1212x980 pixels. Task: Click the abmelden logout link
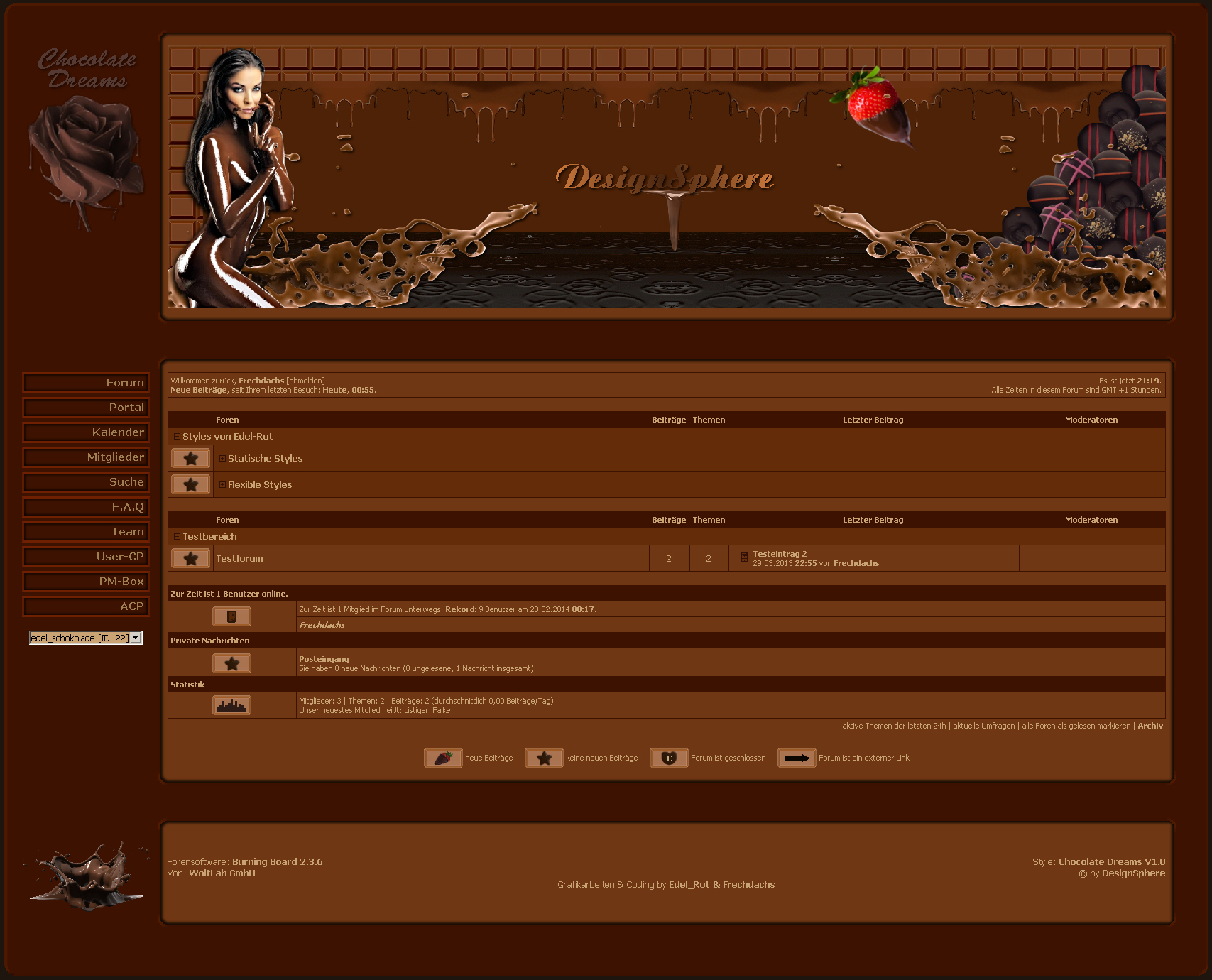tap(305, 381)
